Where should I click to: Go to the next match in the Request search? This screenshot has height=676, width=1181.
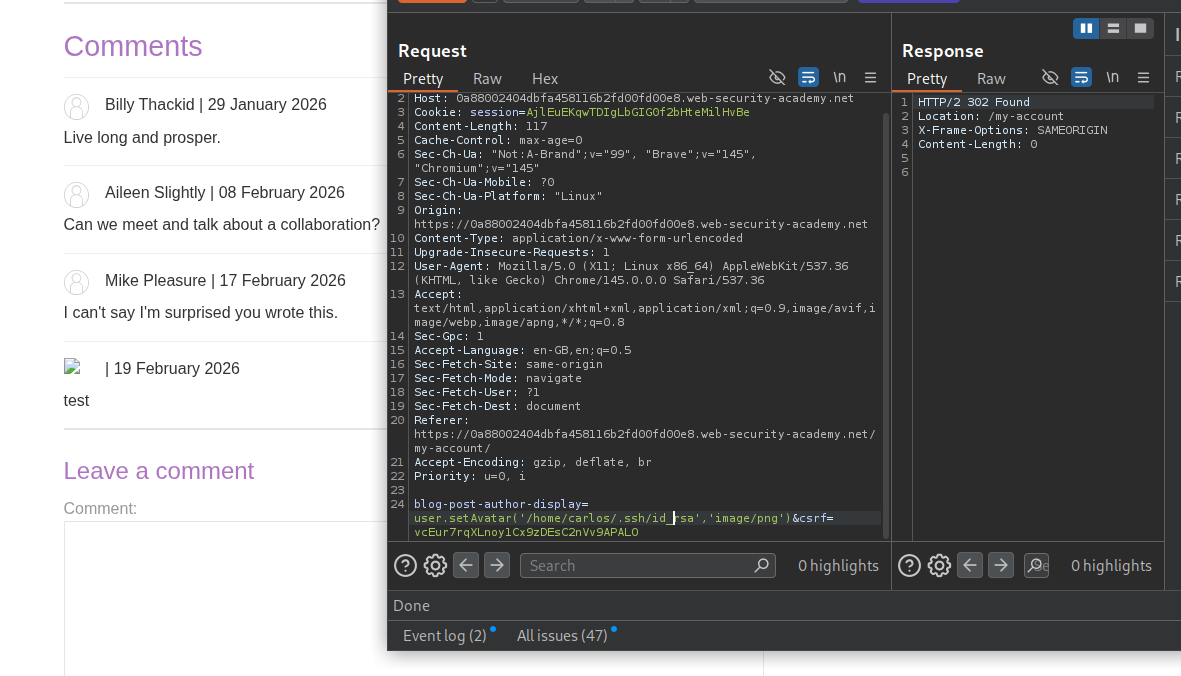click(x=497, y=566)
